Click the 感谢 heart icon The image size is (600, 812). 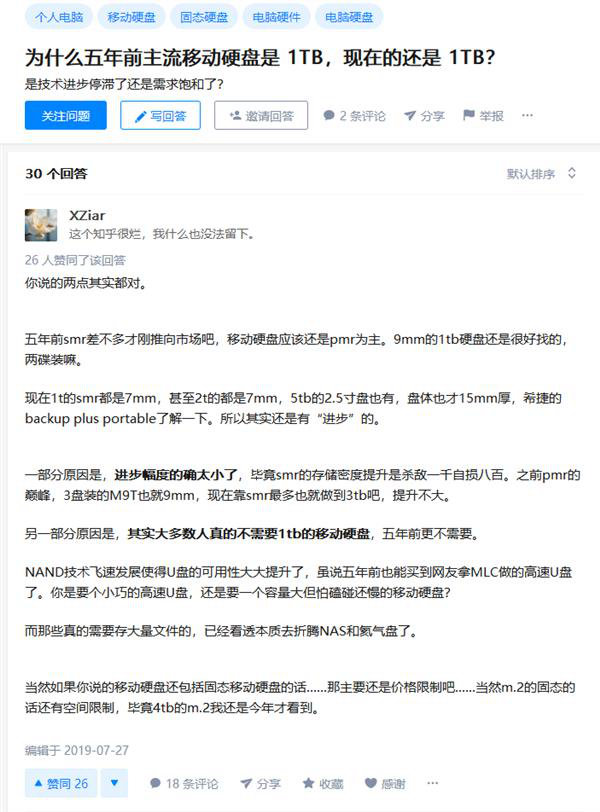[371, 783]
